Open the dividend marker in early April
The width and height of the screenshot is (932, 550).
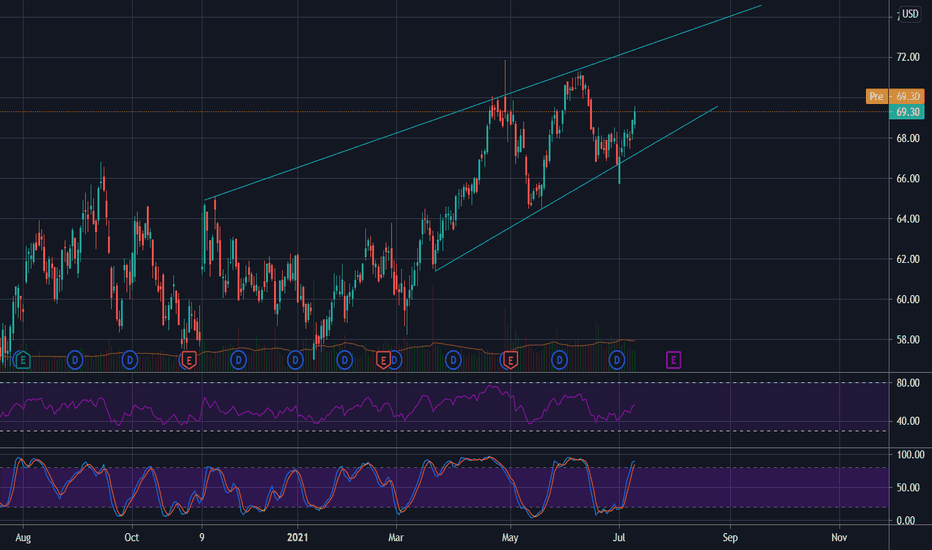point(453,360)
